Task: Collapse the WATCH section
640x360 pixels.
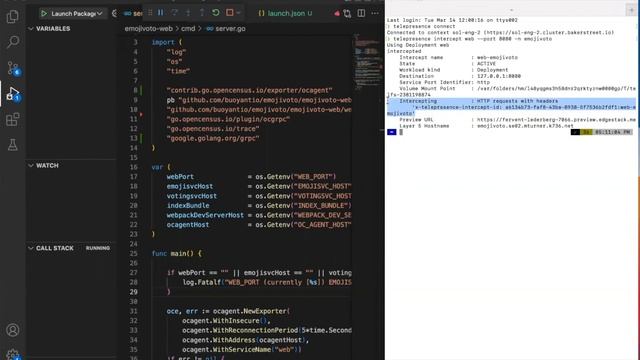Action: pyautogui.click(x=43, y=165)
